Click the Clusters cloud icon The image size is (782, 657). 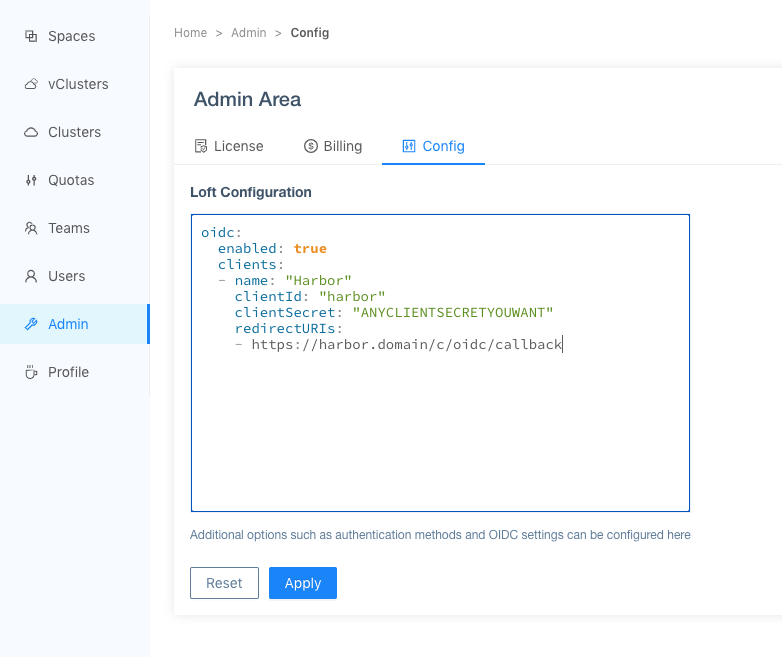[31, 132]
